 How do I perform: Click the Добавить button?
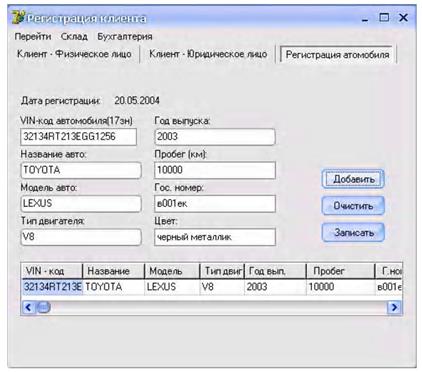pyautogui.click(x=353, y=179)
